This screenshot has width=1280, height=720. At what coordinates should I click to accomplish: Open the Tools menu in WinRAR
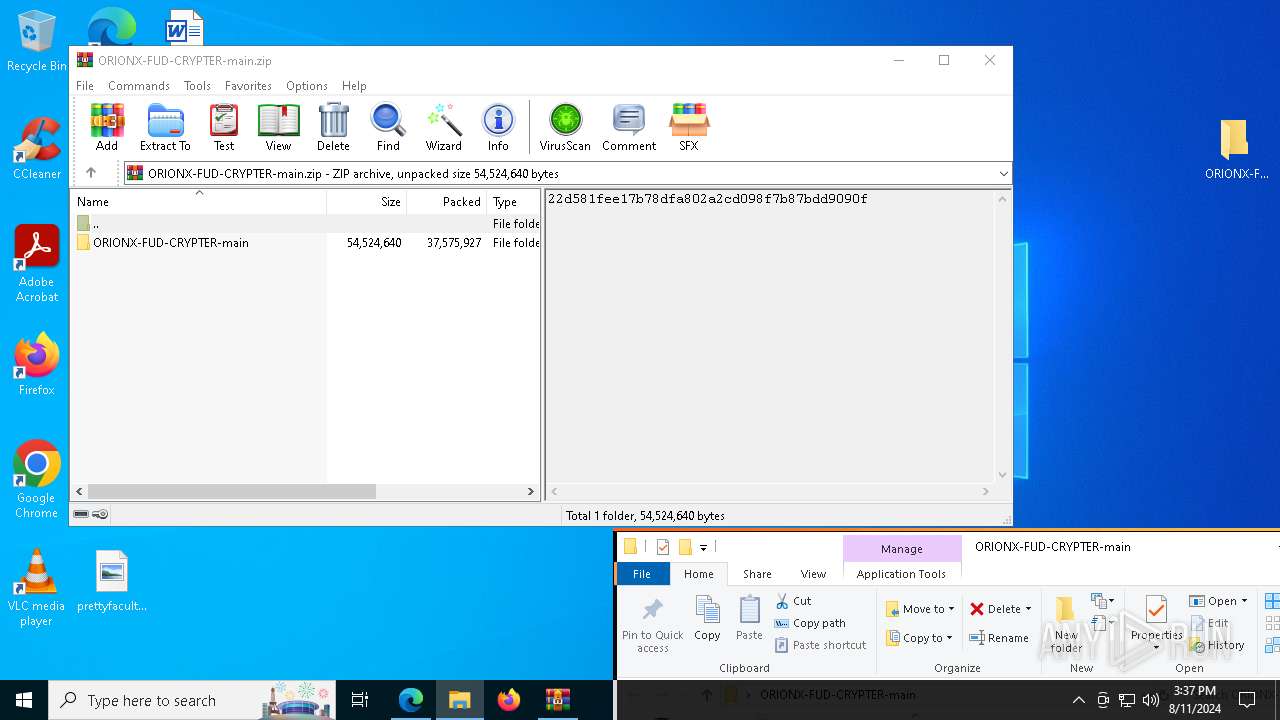click(x=197, y=86)
